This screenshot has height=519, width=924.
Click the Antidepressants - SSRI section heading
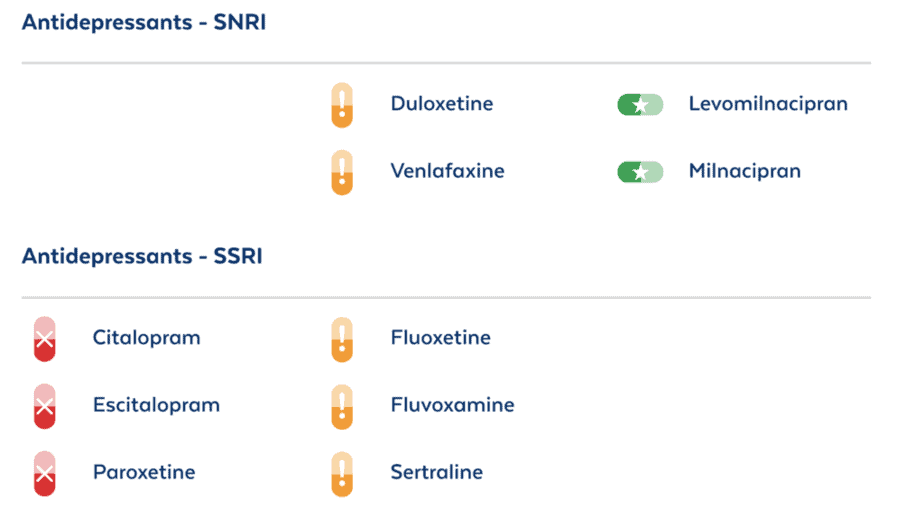pos(142,256)
